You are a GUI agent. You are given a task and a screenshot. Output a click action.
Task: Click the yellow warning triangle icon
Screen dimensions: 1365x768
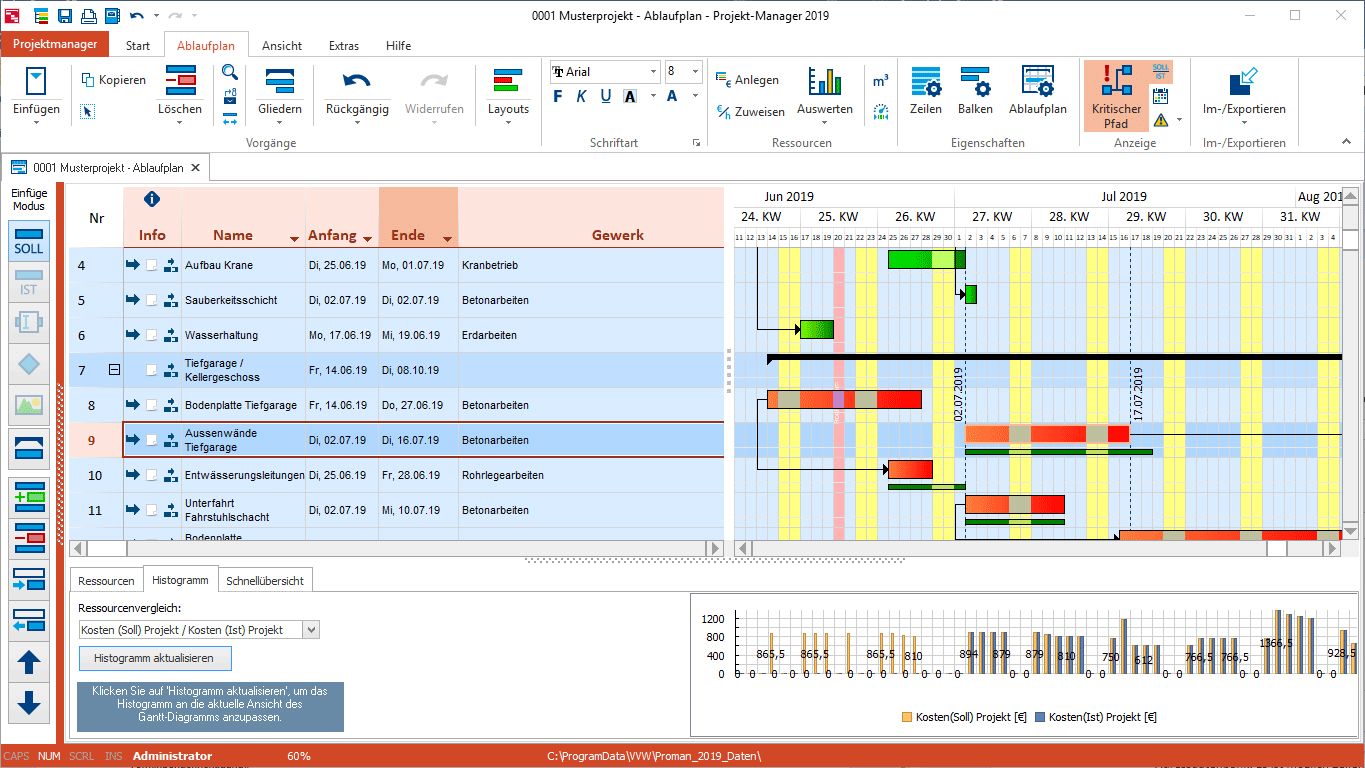pos(1160,120)
